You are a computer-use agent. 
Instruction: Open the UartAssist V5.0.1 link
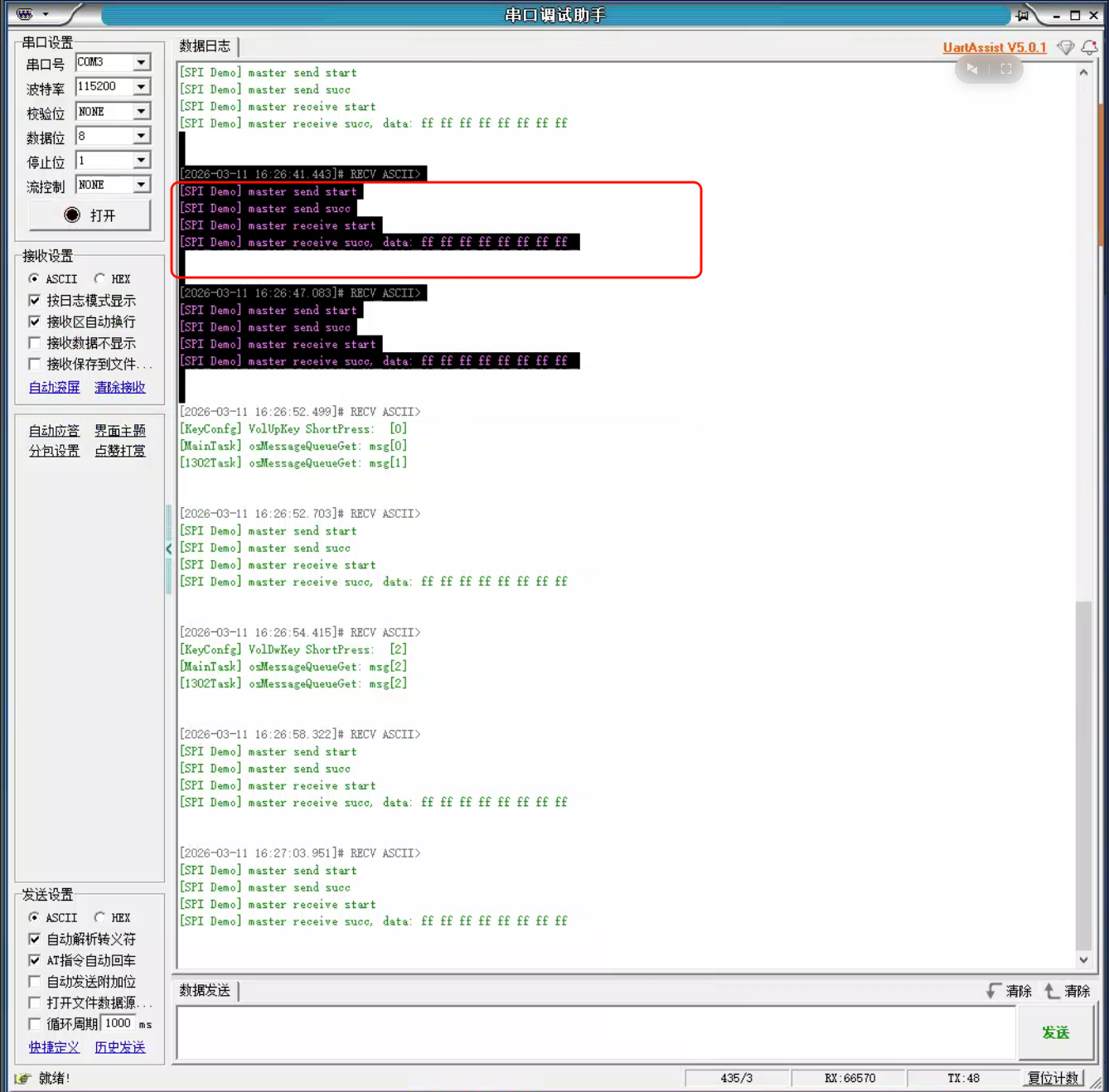pos(995,48)
